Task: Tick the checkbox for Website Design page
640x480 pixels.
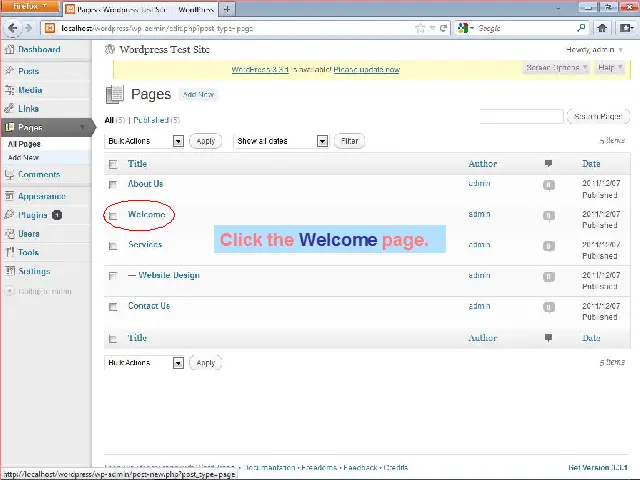Action: pyautogui.click(x=113, y=276)
